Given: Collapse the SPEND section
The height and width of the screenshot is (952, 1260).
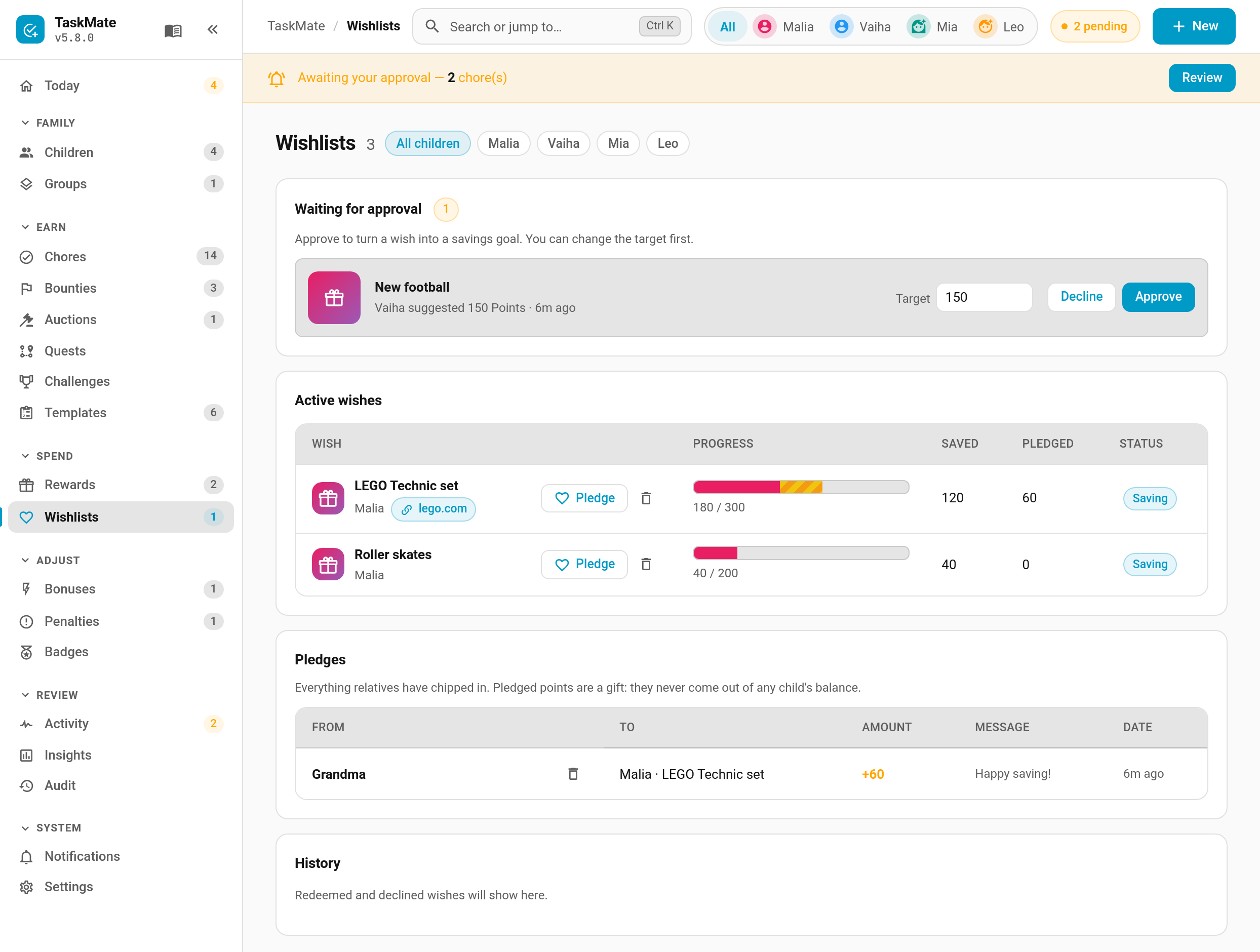Looking at the screenshot, I should point(47,456).
